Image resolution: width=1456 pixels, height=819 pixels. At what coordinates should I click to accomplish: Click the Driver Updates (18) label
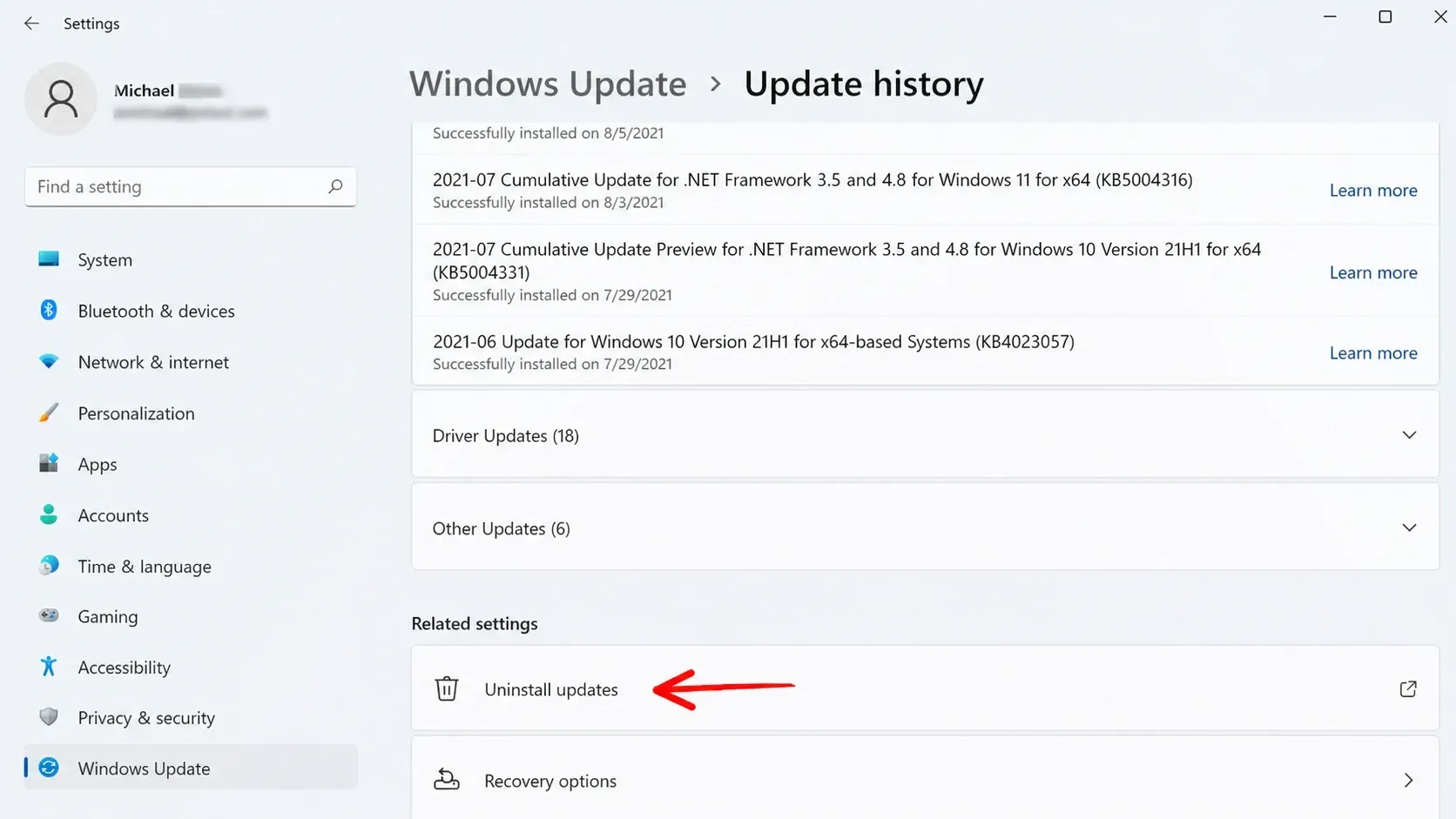pyautogui.click(x=505, y=435)
